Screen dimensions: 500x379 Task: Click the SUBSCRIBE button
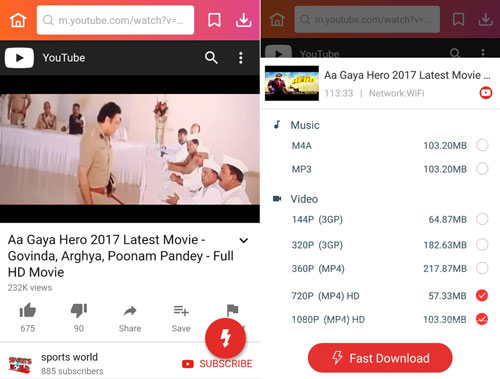click(x=217, y=364)
